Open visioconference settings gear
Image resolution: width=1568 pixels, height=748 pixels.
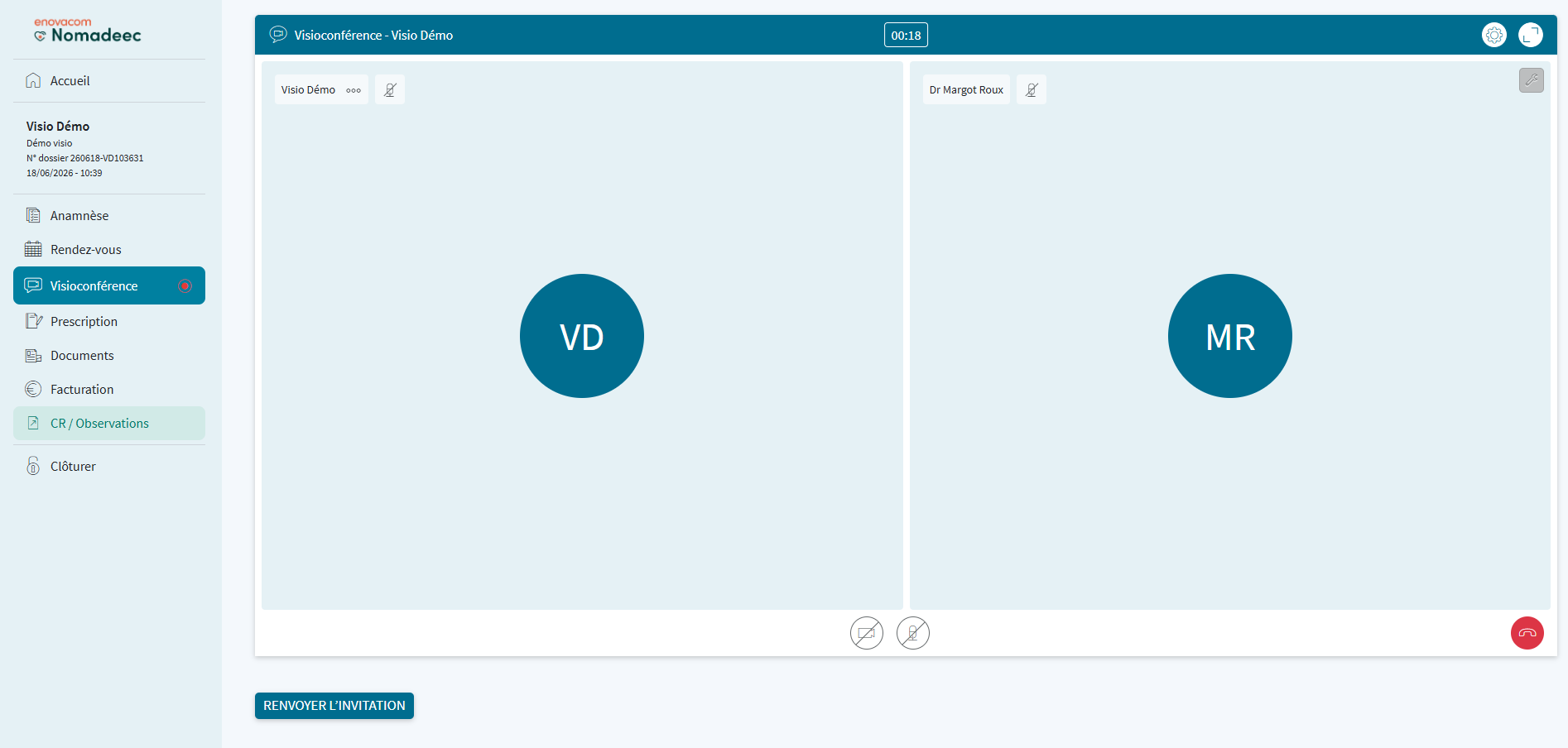tap(1494, 35)
